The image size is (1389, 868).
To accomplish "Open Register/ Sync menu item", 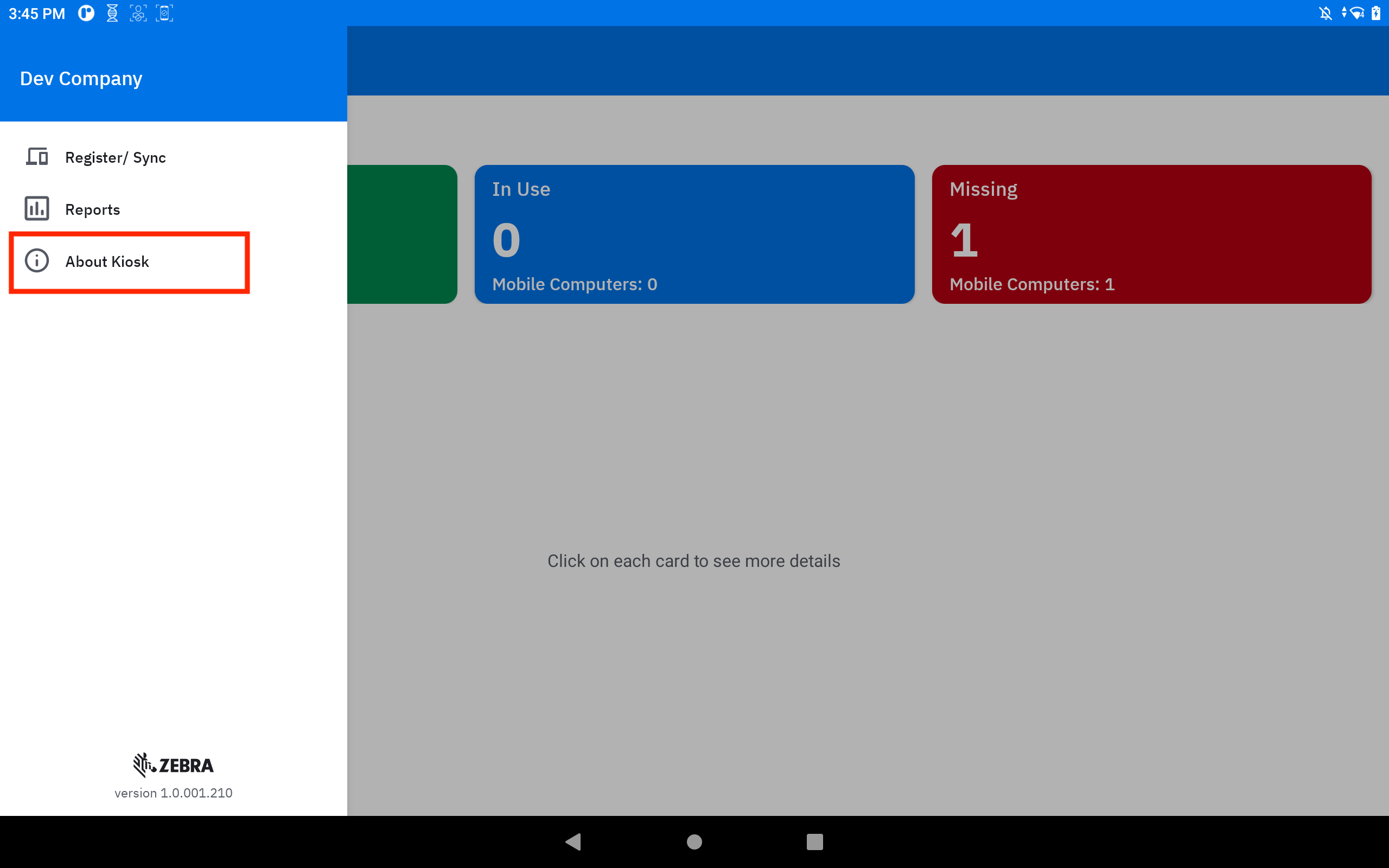I will 116,157.
